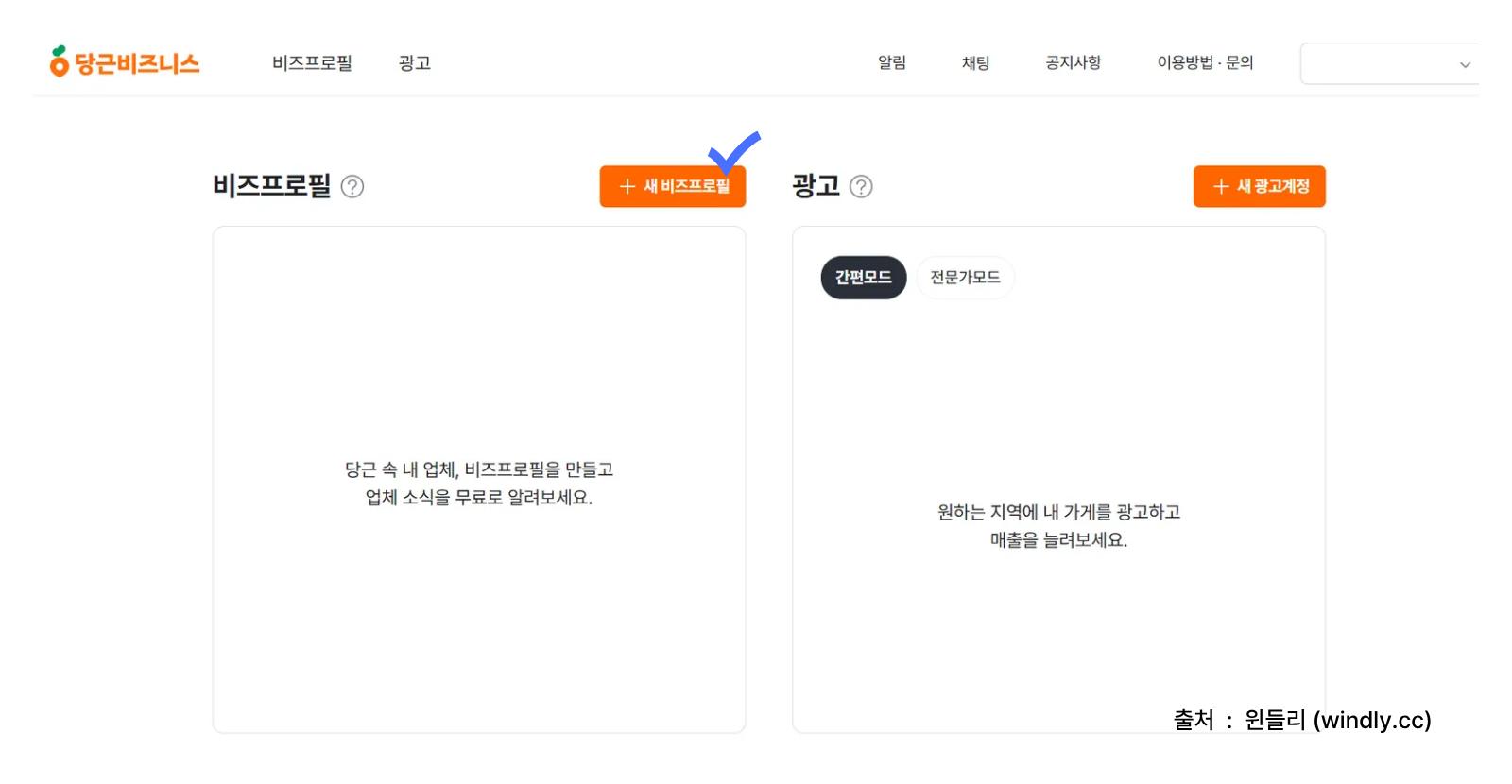The image size is (1512, 784).
Task: Open the 비즈프로필 navigation menu
Action: pos(310,62)
